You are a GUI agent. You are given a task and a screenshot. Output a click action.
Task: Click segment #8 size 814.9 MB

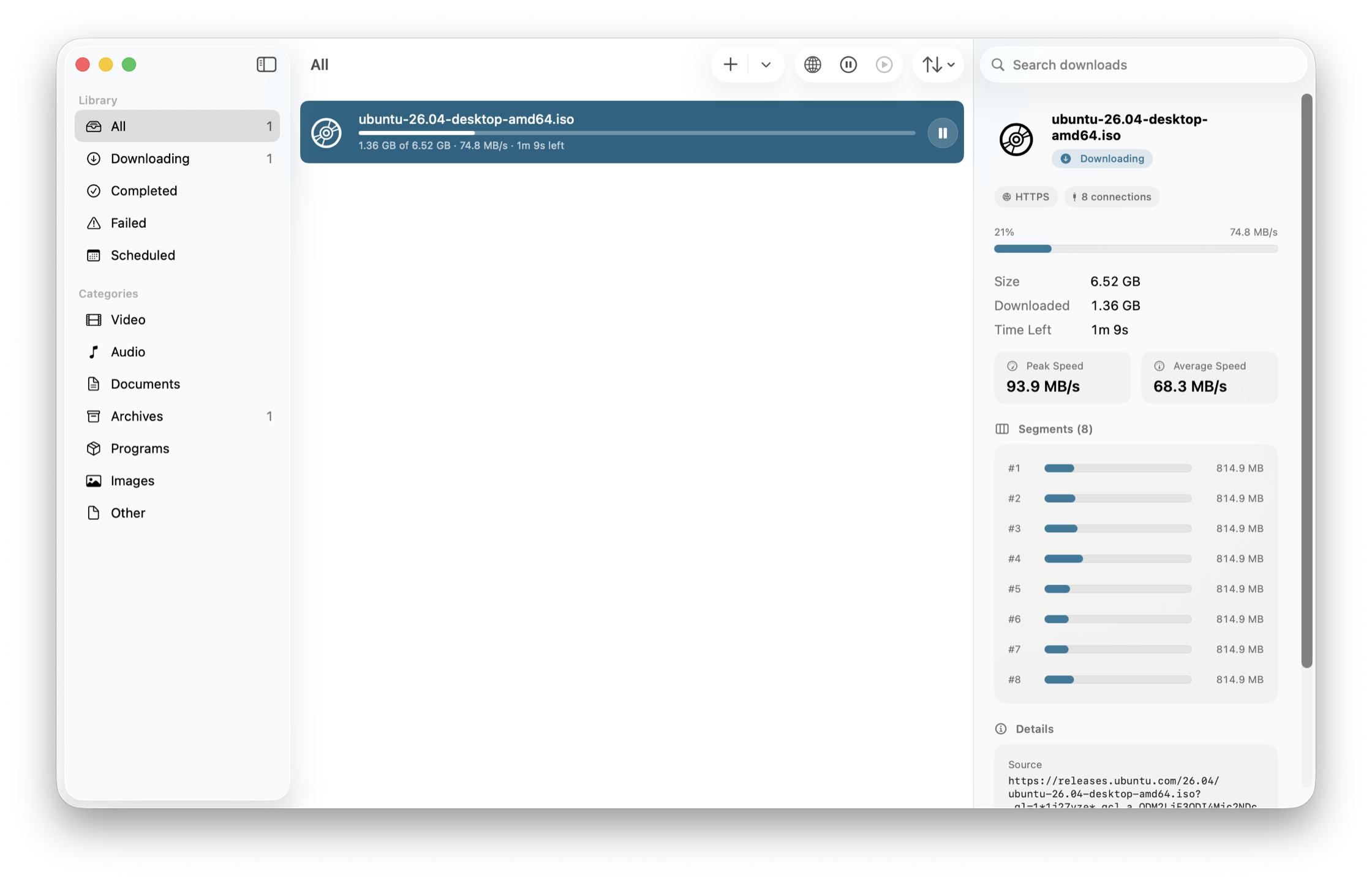(x=1240, y=679)
